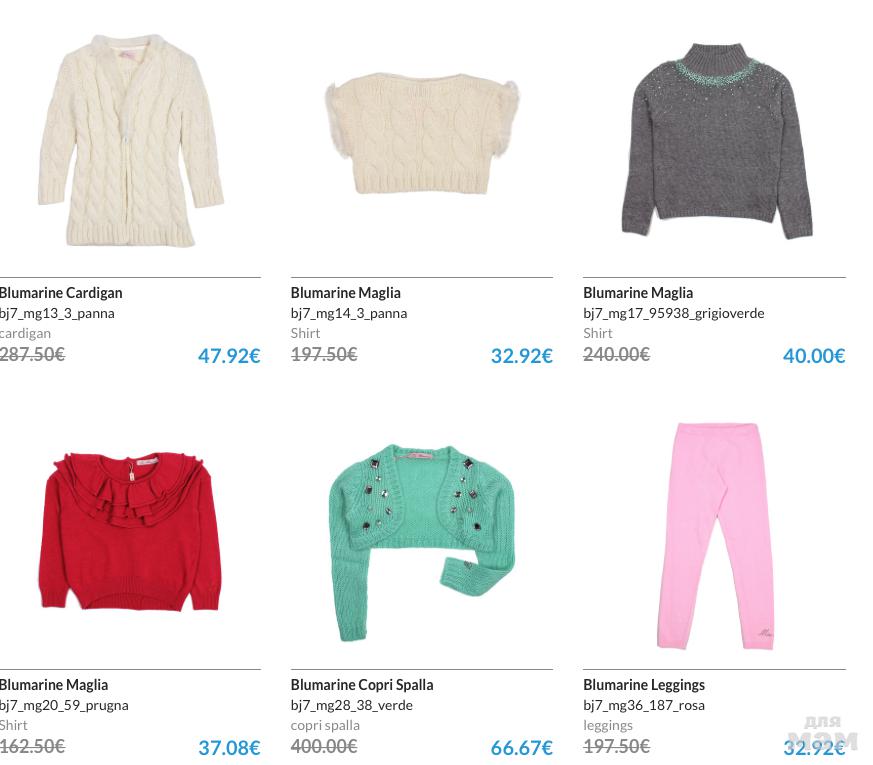The image size is (873, 765).
Task: Open the pink leggings image
Action: click(x=715, y=536)
